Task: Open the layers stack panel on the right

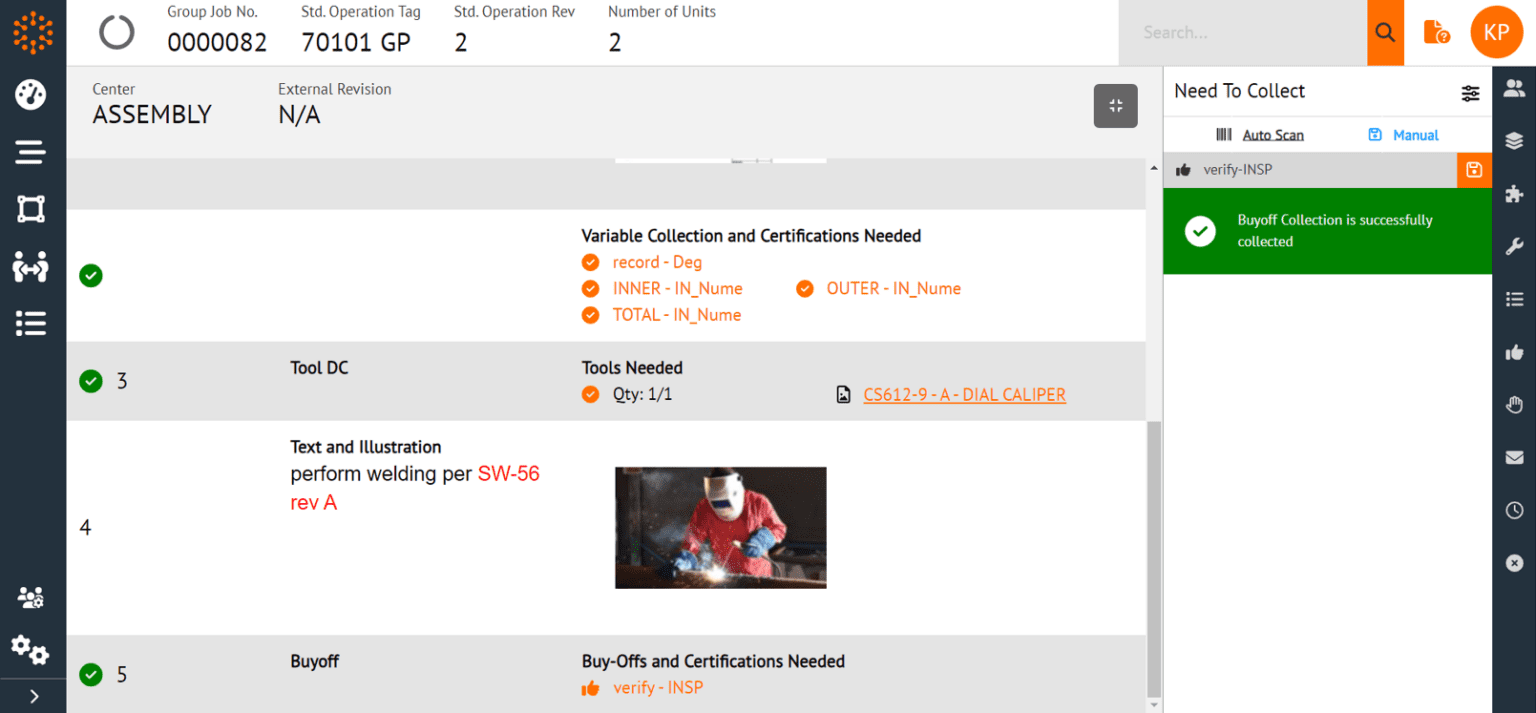Action: click(1514, 140)
